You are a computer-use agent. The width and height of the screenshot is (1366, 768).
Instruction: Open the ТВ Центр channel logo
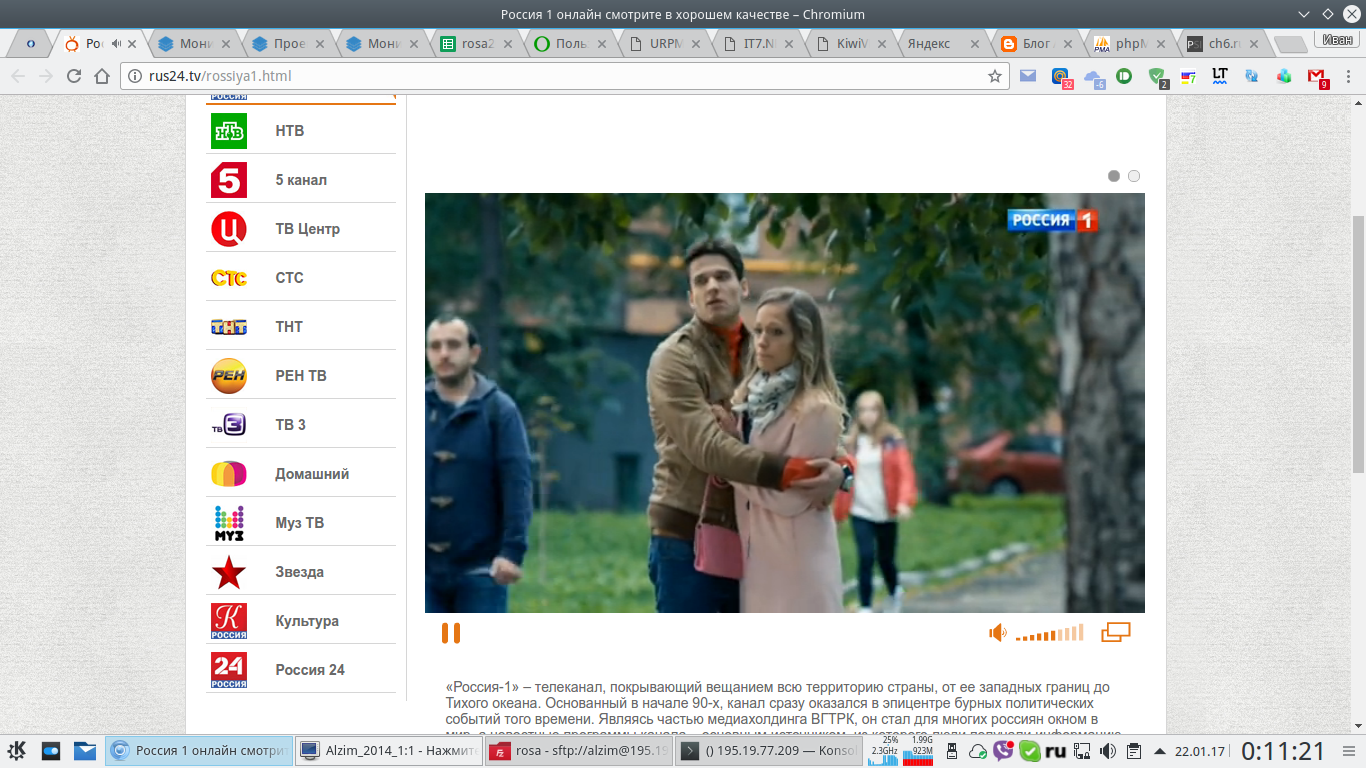[229, 229]
